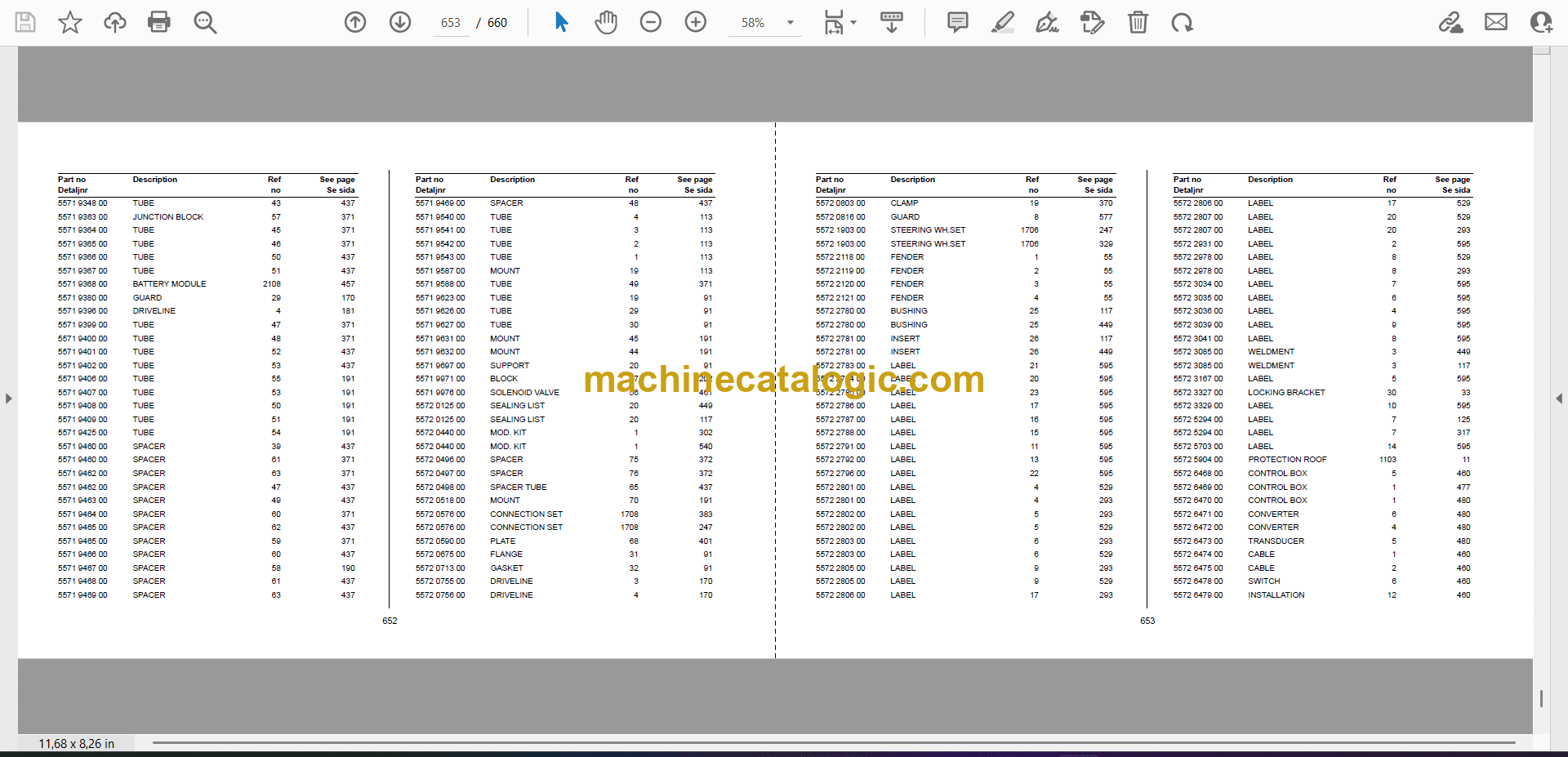Screen dimensions: 1568x757
Task: Click the scrolling mode icon
Action: click(891, 22)
